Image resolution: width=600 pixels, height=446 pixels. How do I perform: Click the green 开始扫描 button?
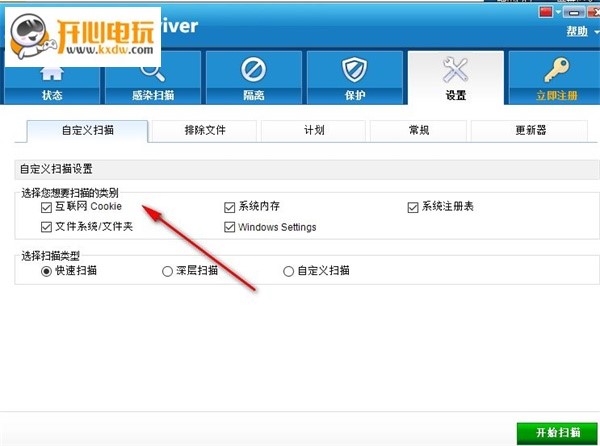pyautogui.click(x=557, y=433)
